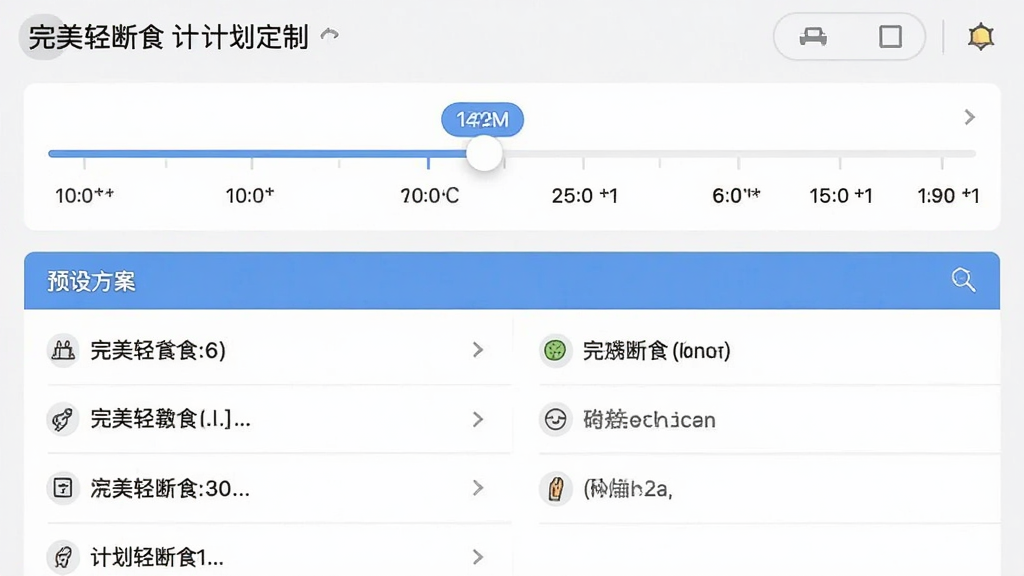Viewport: 1024px width, 576px height.
Task: Click the square icon in top pill
Action: pyautogui.click(x=890, y=37)
